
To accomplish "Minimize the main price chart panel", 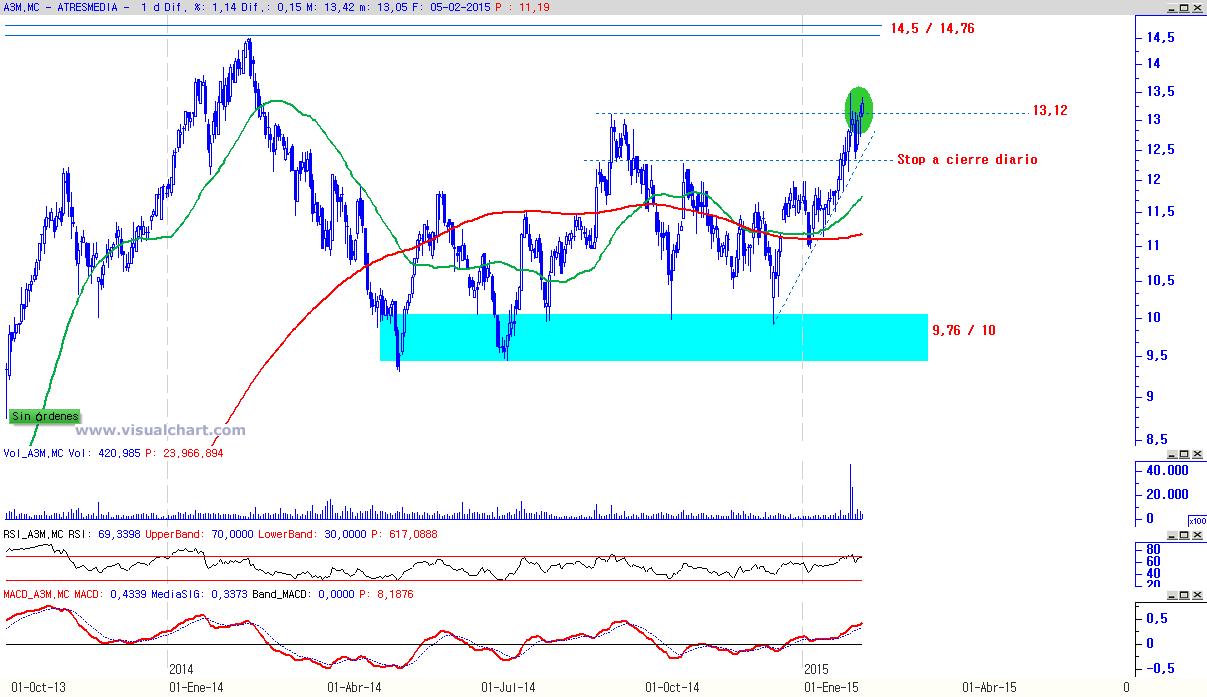I will 1171,6.
